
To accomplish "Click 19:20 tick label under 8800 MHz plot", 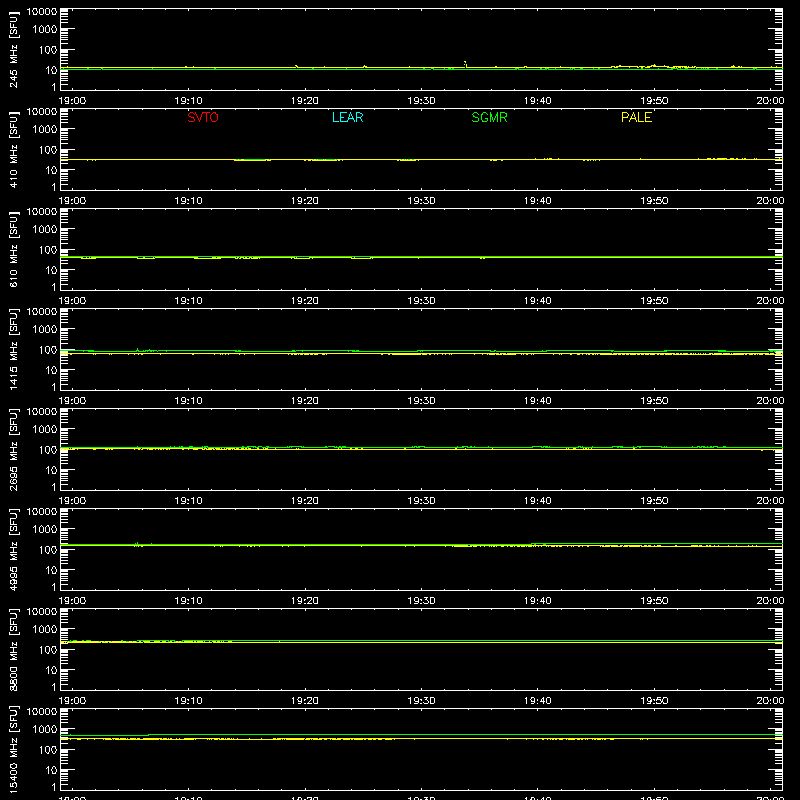I will (x=305, y=701).
